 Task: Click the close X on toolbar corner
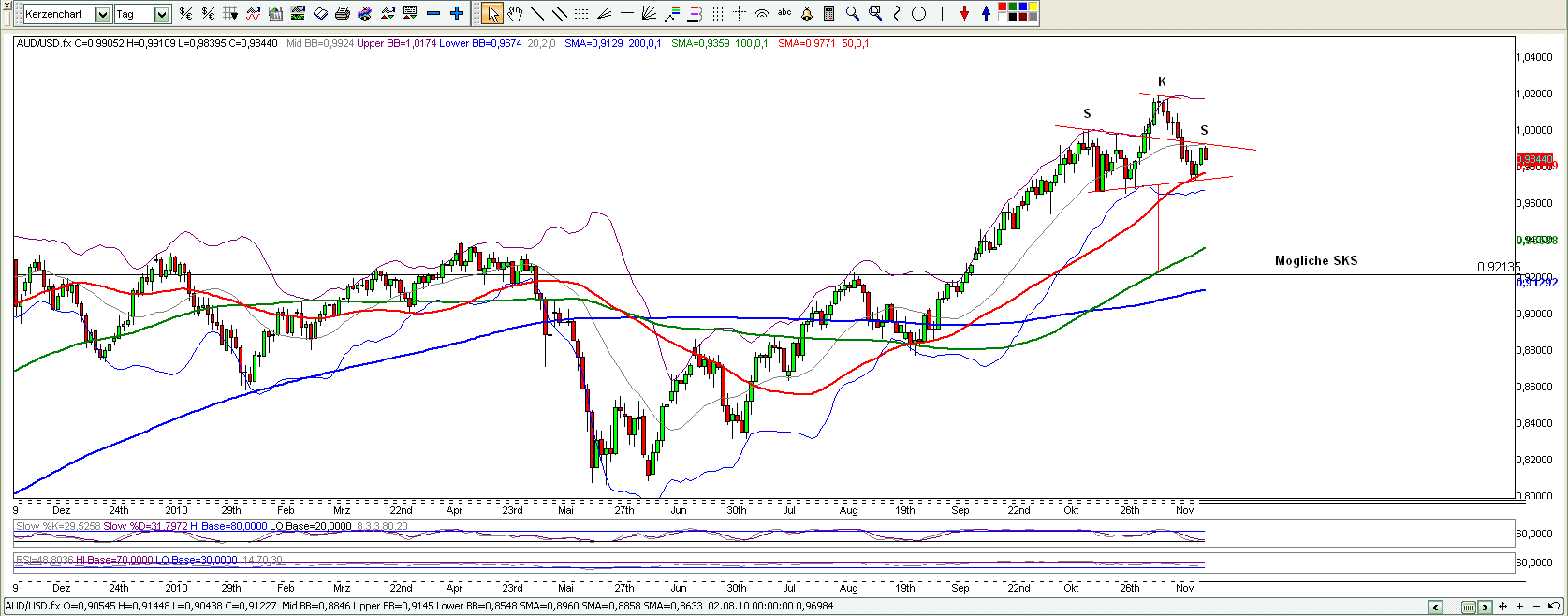click(7, 5)
